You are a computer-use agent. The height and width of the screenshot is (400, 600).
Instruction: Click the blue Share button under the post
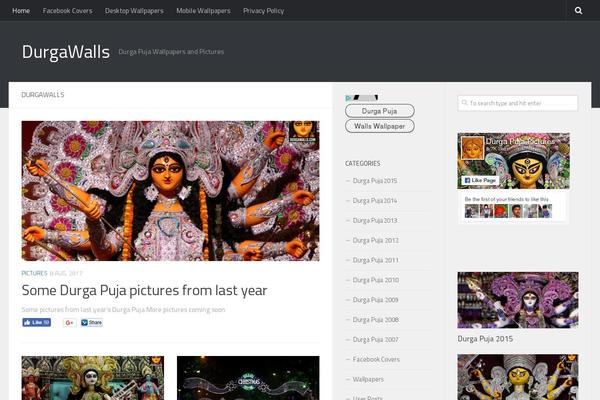point(91,323)
